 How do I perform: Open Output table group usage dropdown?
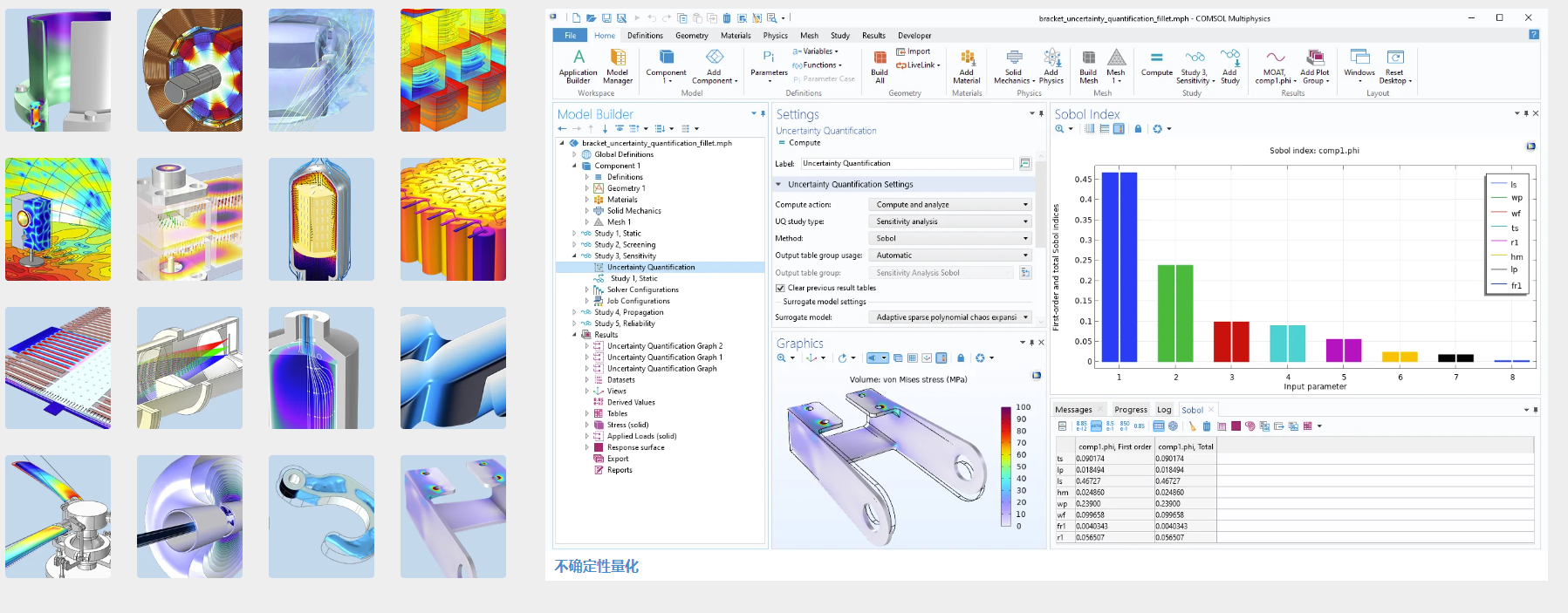click(x=950, y=255)
